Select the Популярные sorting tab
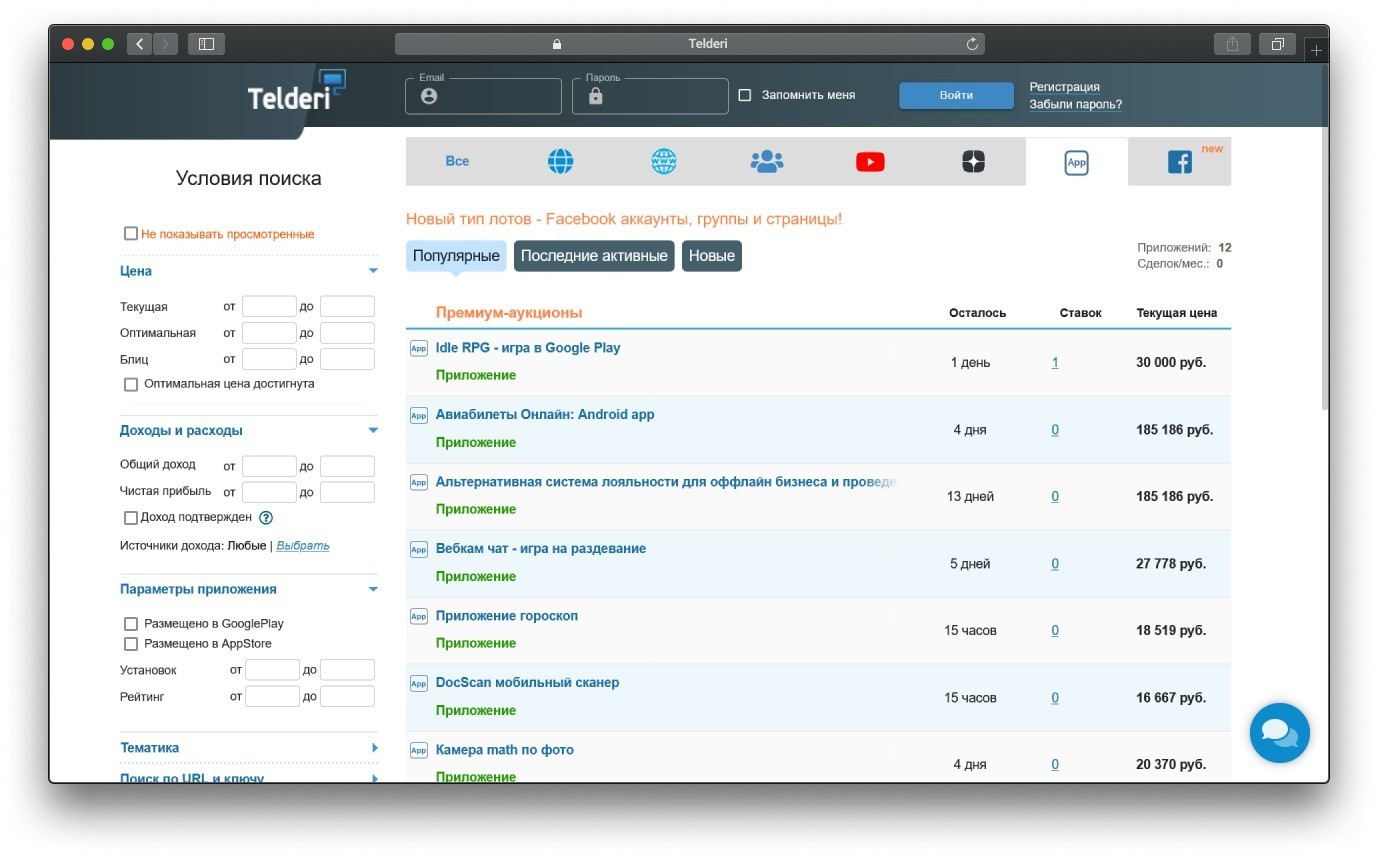The width and height of the screenshot is (1378, 856). coord(456,256)
